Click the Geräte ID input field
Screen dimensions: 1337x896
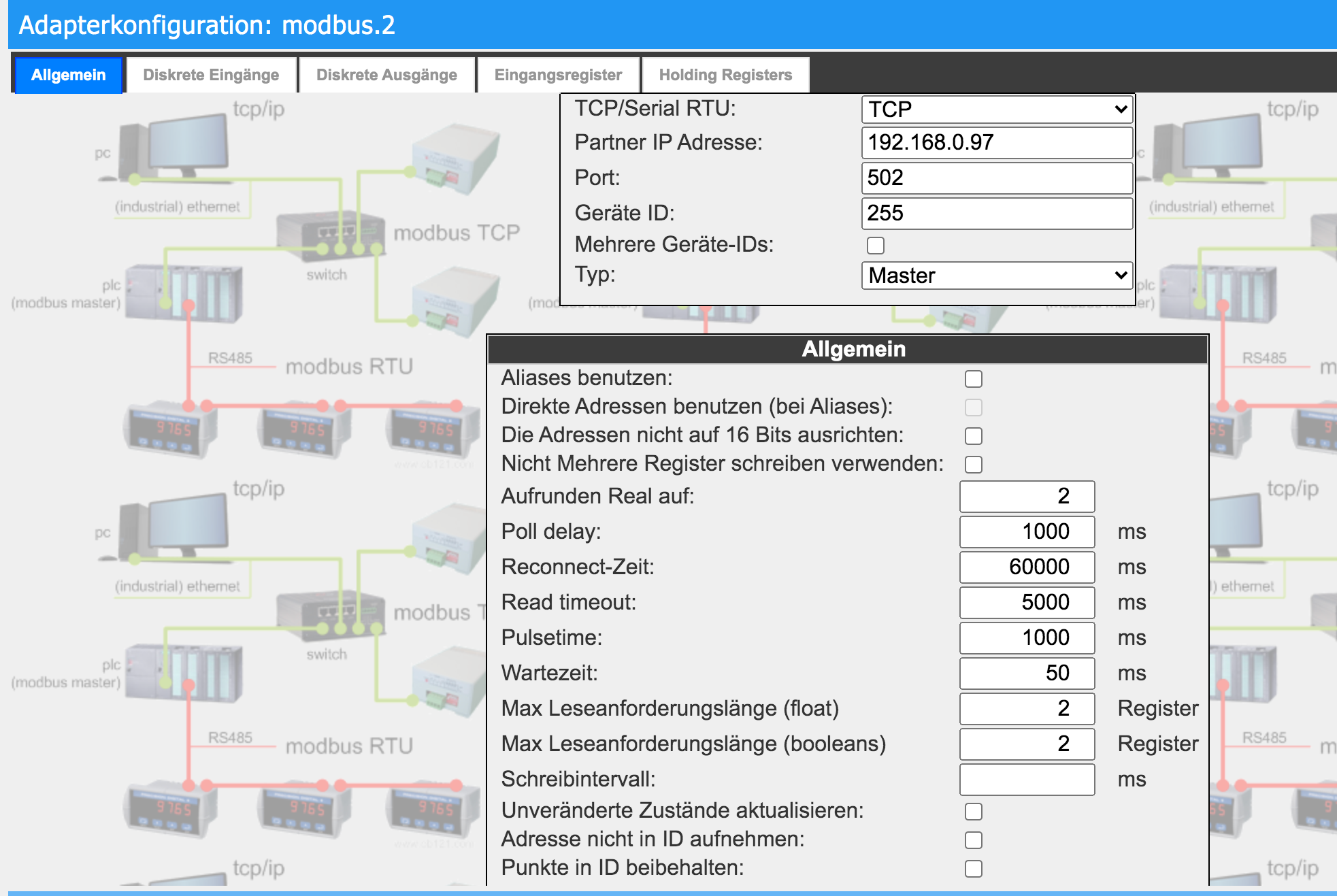(997, 214)
